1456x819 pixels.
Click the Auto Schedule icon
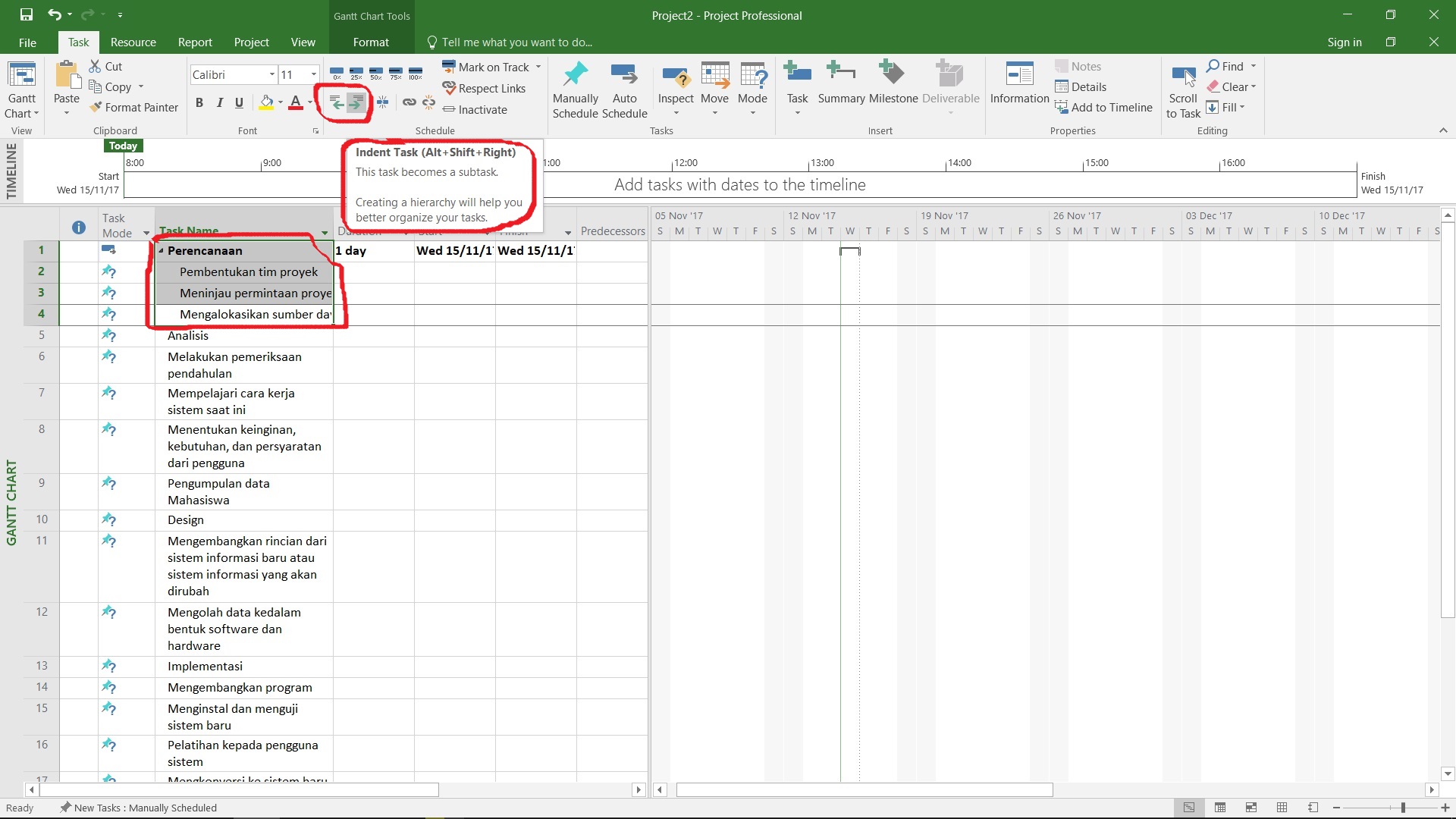pos(624,74)
